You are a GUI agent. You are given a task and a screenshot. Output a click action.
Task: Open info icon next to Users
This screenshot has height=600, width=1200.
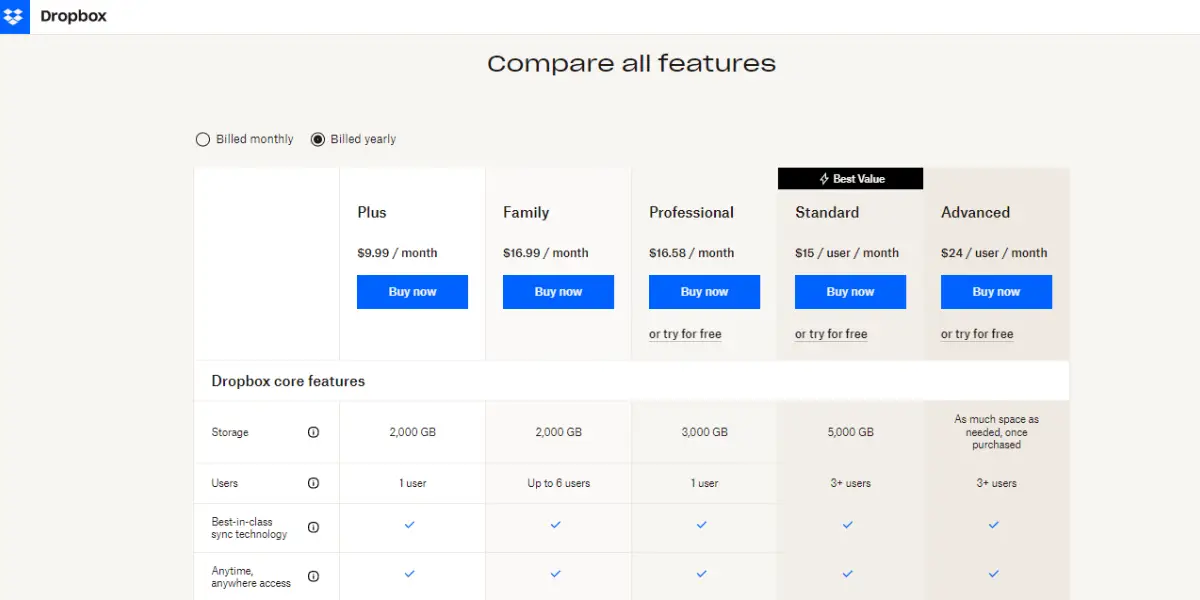[313, 483]
